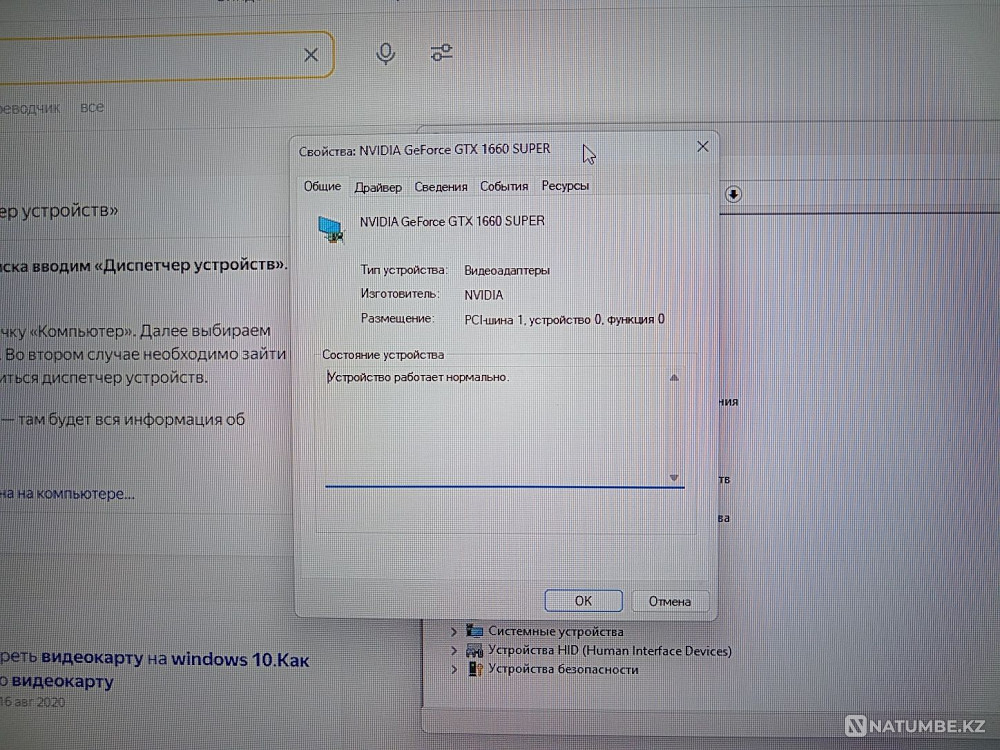Start voice search with the microphone icon
The image size is (1000, 750).
[x=385, y=54]
